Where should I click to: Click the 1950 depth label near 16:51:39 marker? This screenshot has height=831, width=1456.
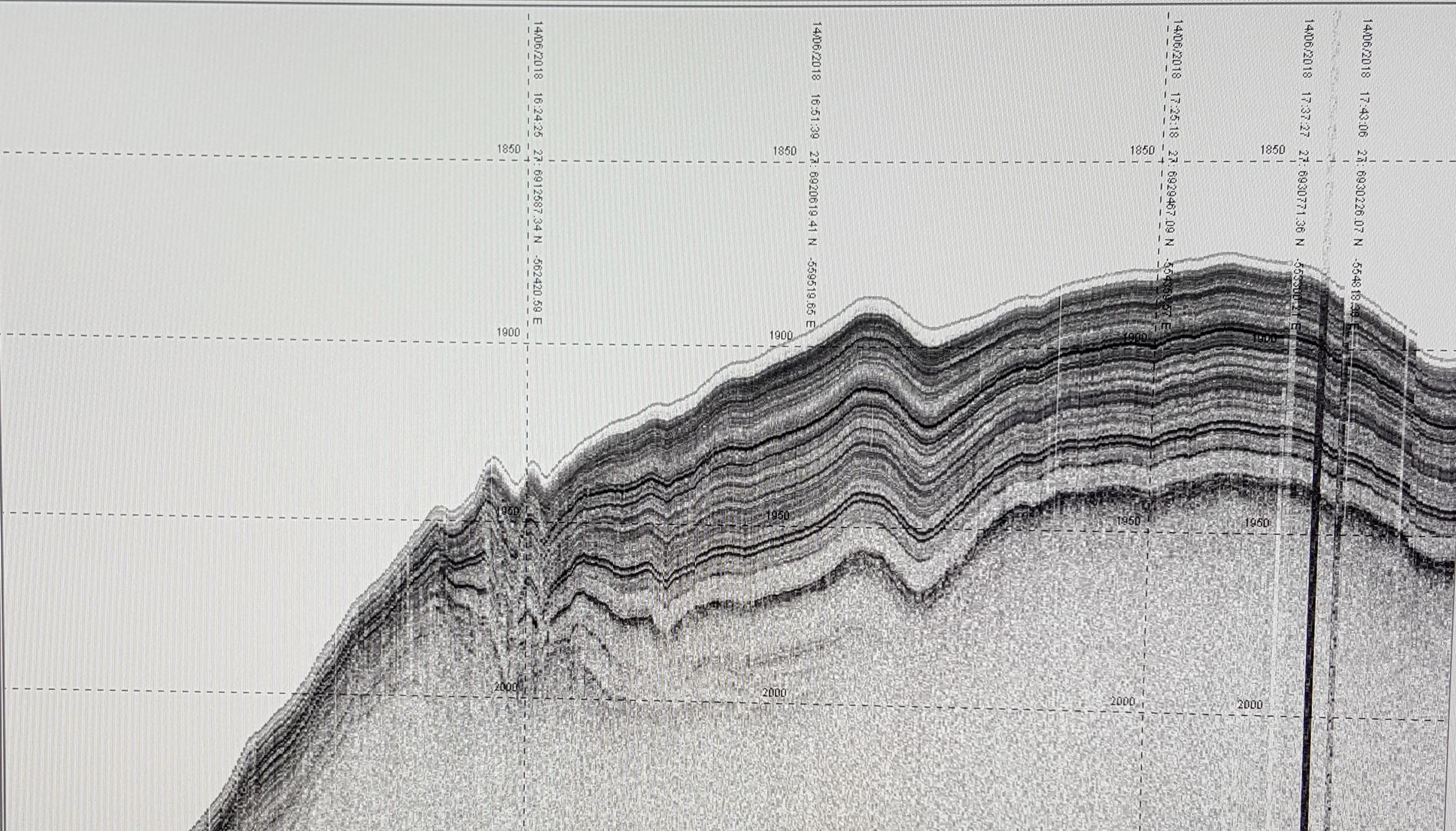point(777,516)
